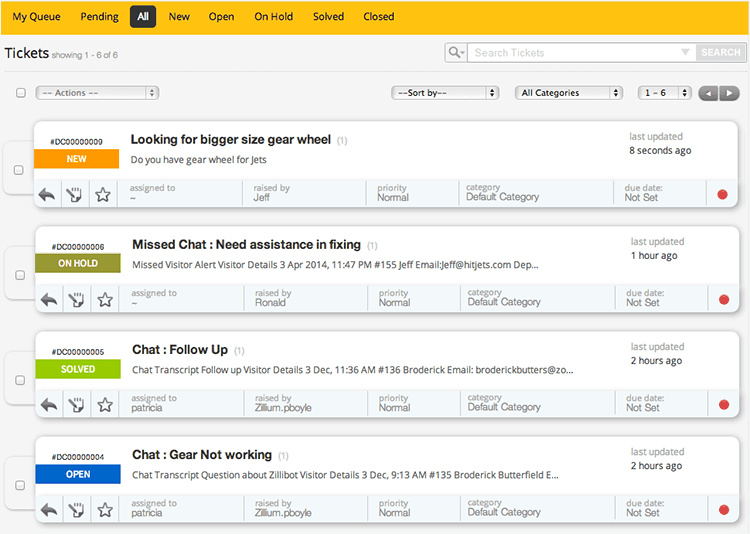Click red status dot on Missed Chat ticket
750x534 pixels.
point(723,300)
